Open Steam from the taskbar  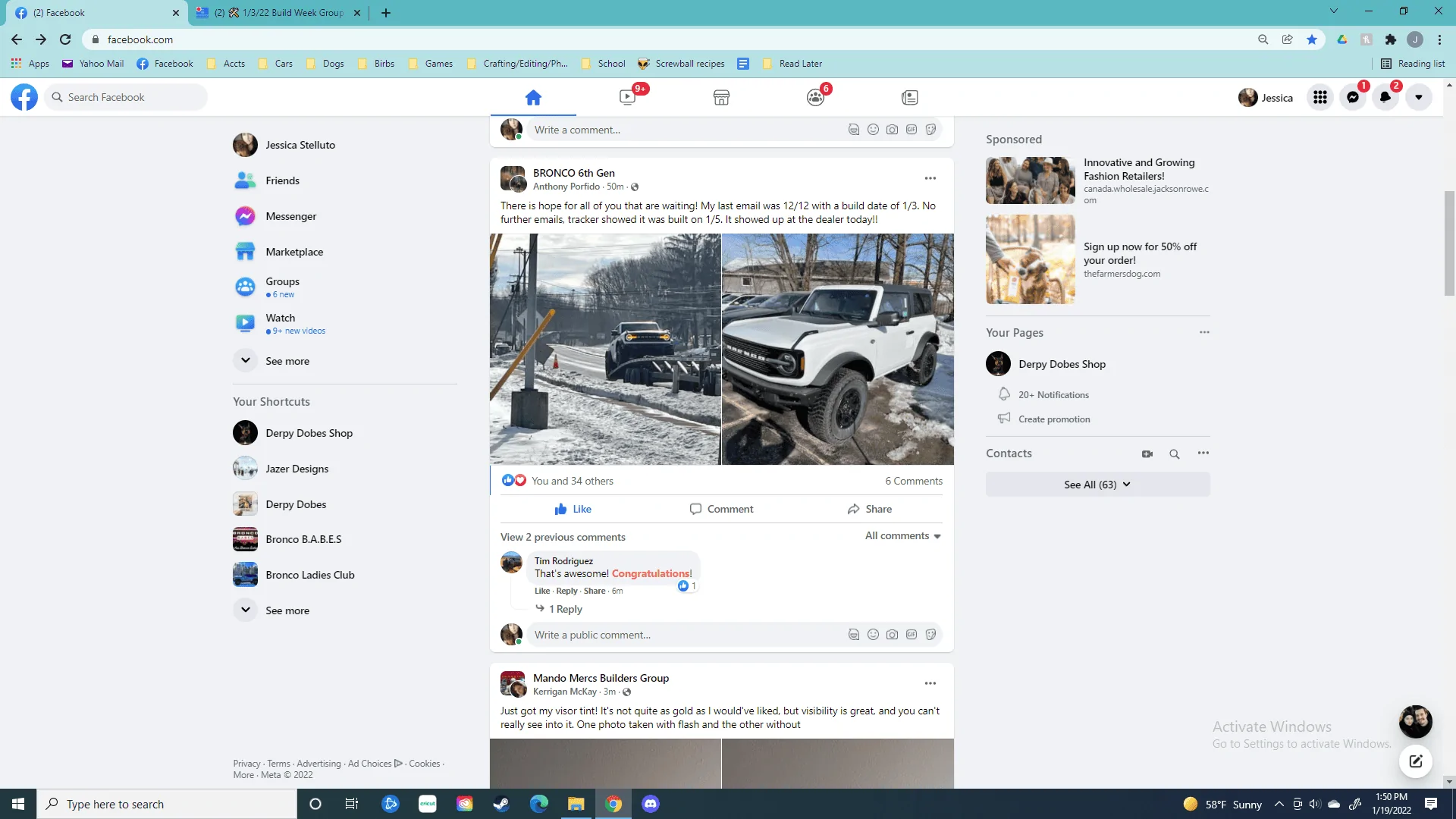[x=501, y=804]
